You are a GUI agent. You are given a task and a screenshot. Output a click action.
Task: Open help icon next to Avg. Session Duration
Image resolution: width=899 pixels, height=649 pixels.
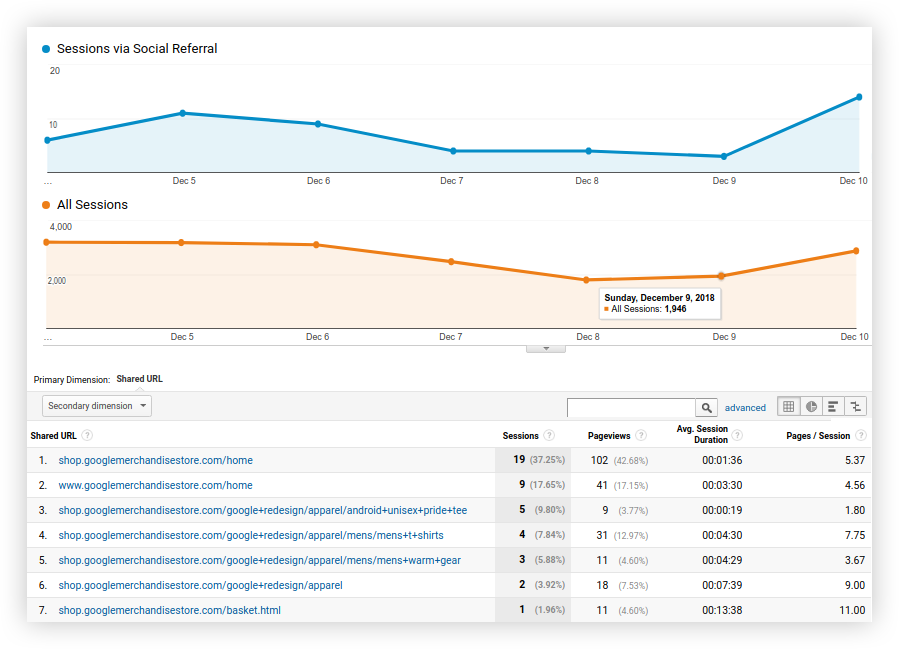click(737, 435)
